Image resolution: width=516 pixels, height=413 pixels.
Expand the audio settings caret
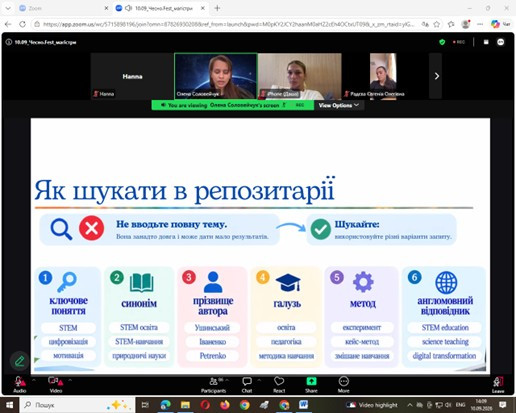pyautogui.click(x=34, y=380)
